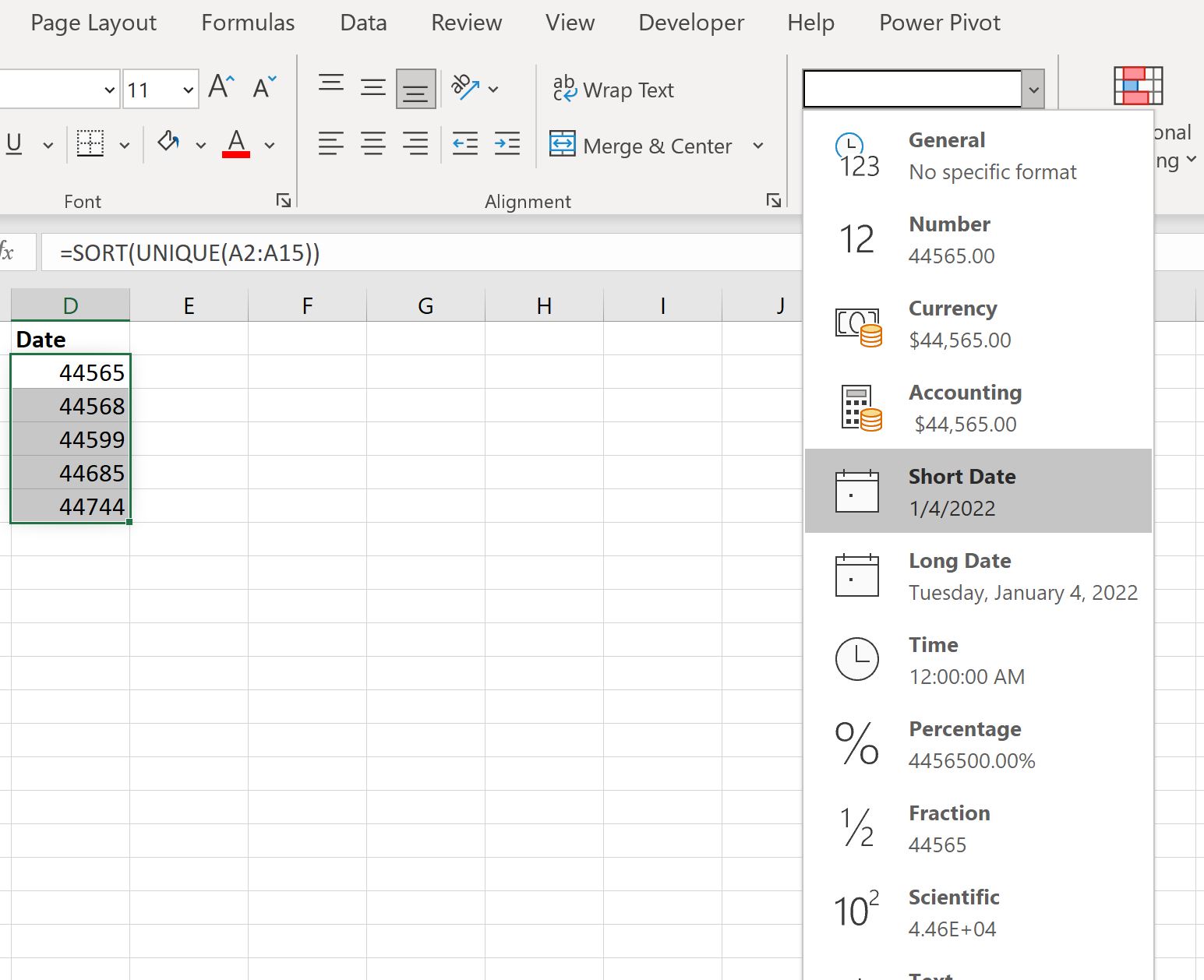
Task: Click the Borders icon
Action: tap(90, 144)
